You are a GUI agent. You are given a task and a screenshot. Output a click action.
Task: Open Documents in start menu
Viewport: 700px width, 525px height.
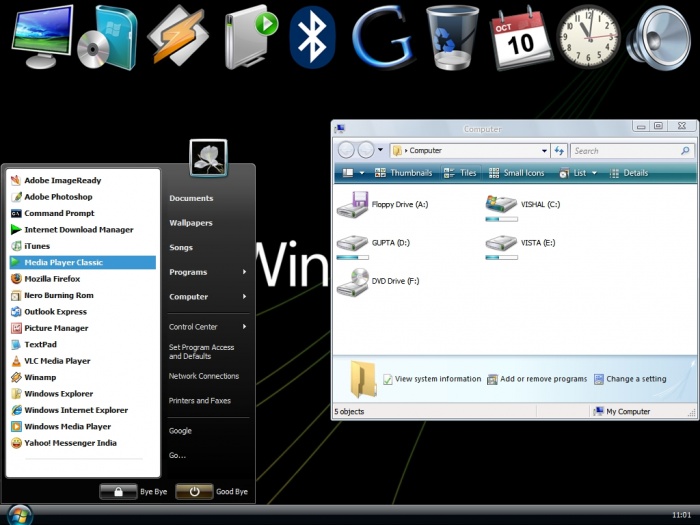click(191, 198)
